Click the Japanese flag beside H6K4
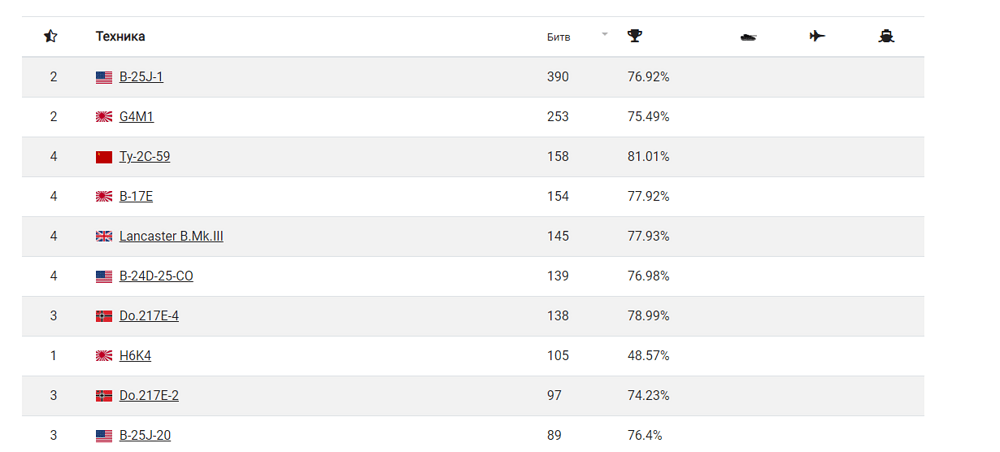This screenshot has width=1000, height=452. tap(104, 356)
